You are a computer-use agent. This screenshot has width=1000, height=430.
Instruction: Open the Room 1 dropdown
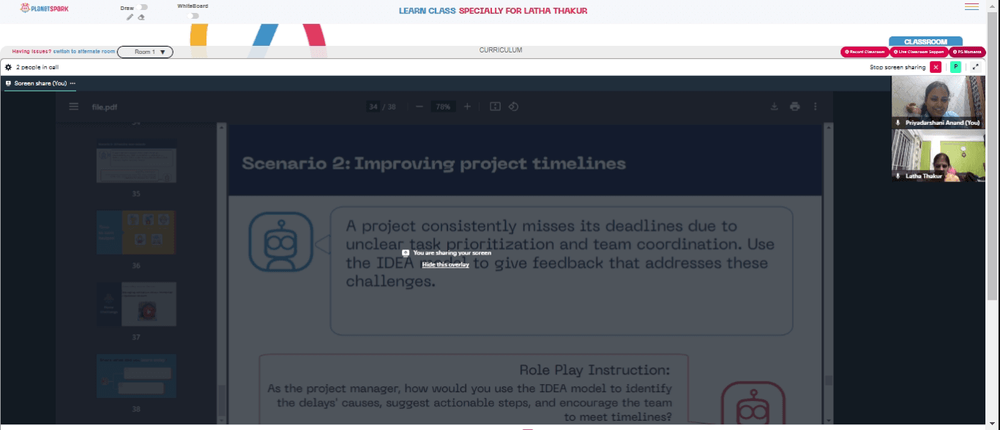(x=145, y=52)
